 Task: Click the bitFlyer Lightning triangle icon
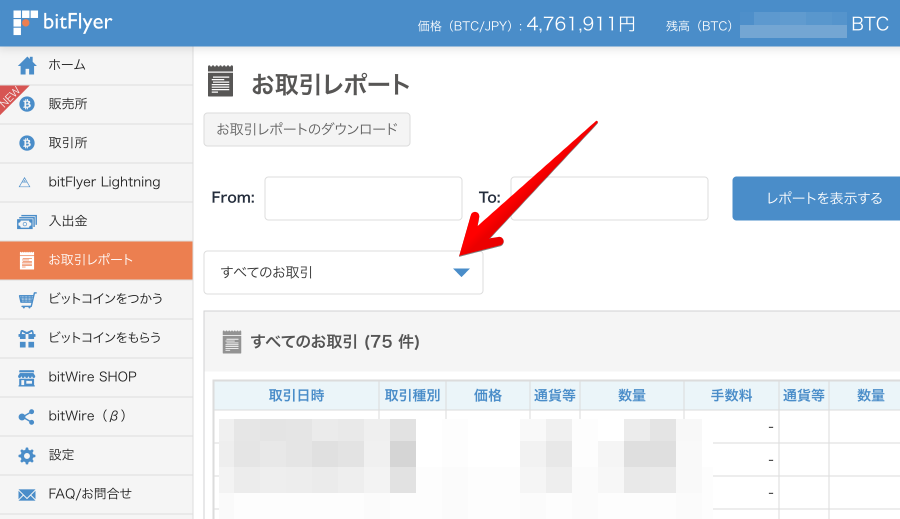tap(25, 183)
